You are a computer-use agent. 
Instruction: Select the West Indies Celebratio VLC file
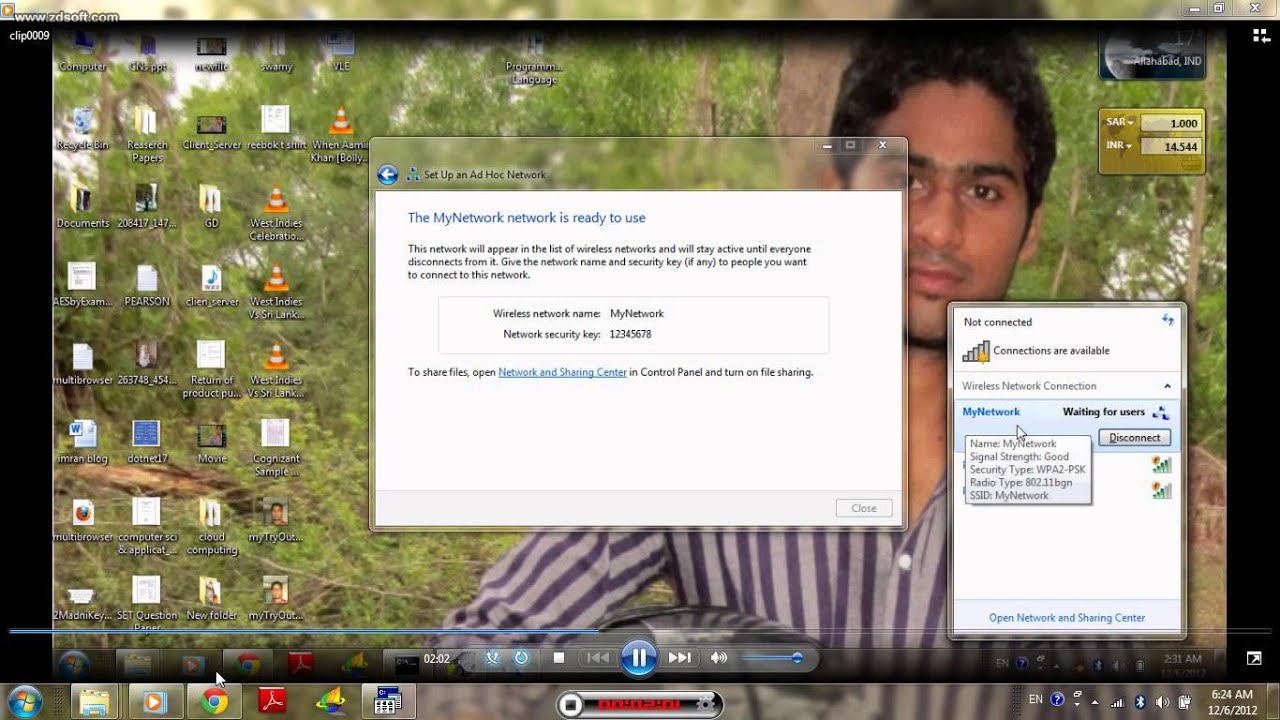[x=276, y=212]
